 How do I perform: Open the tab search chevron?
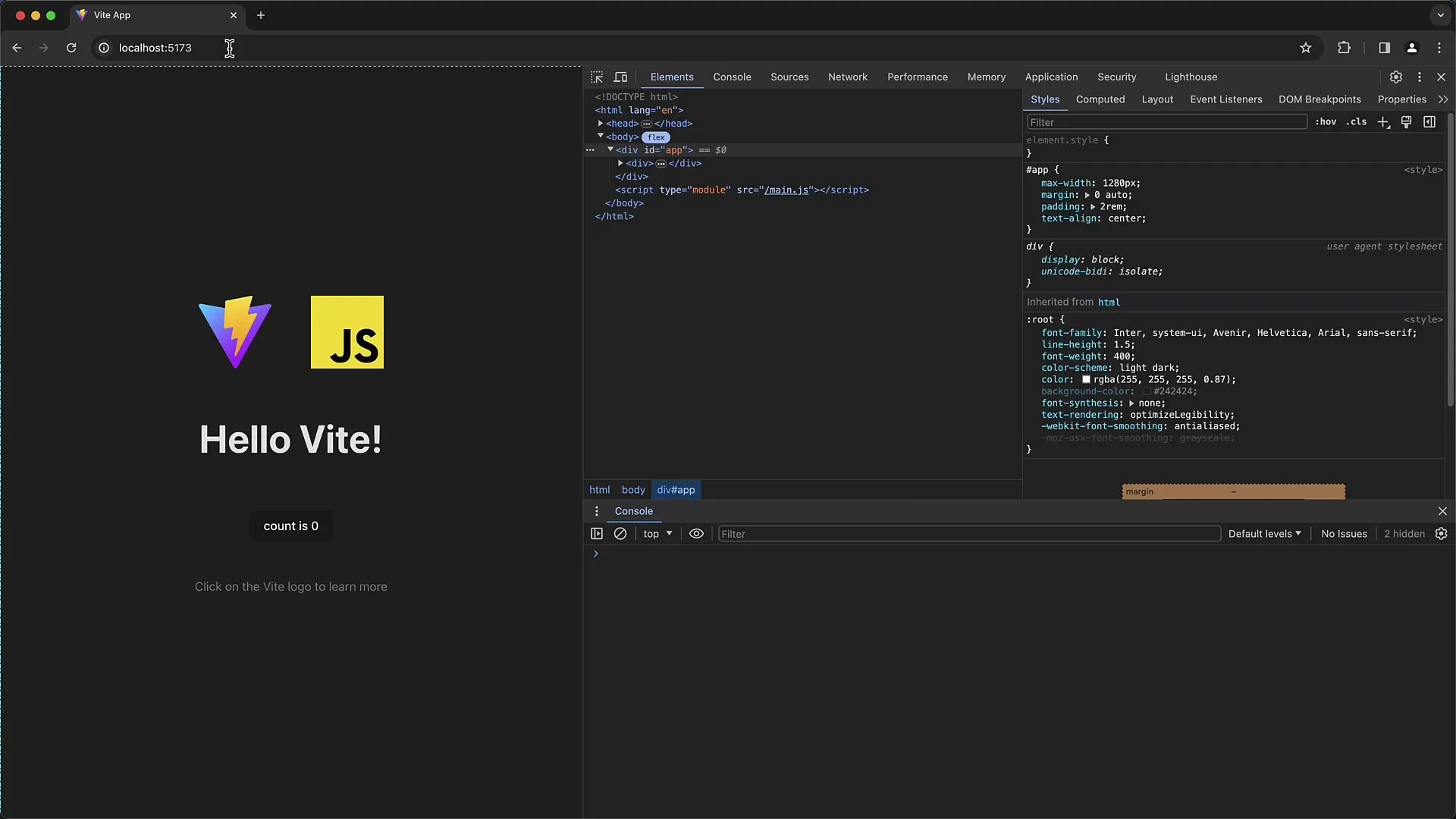tap(1441, 15)
